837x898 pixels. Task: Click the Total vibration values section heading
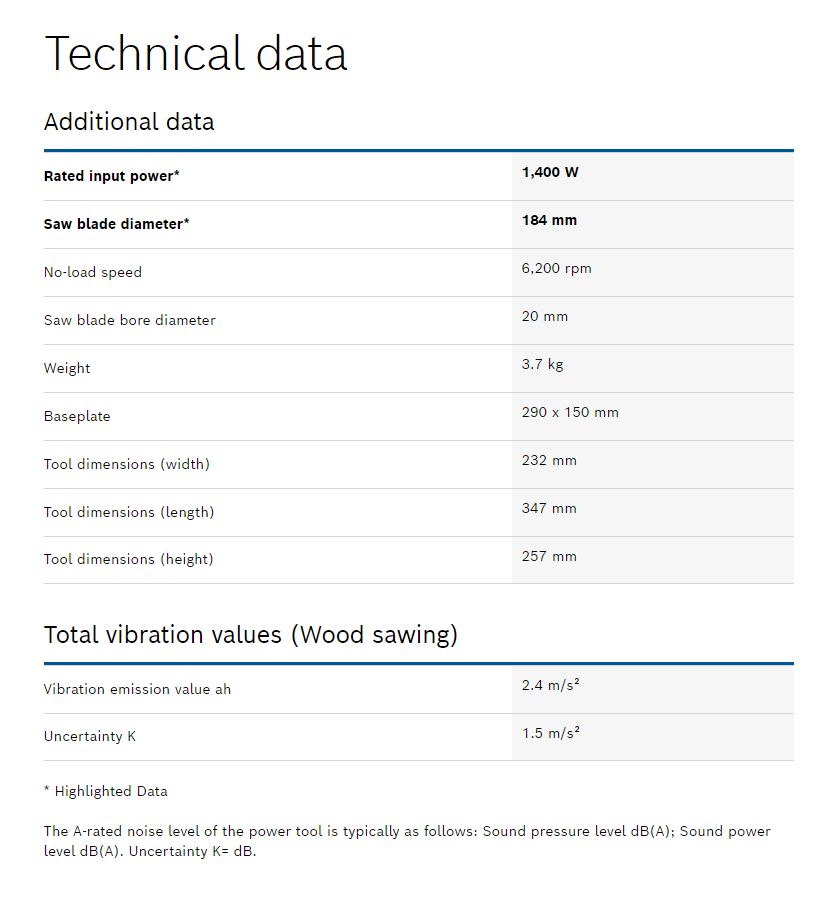click(x=250, y=635)
